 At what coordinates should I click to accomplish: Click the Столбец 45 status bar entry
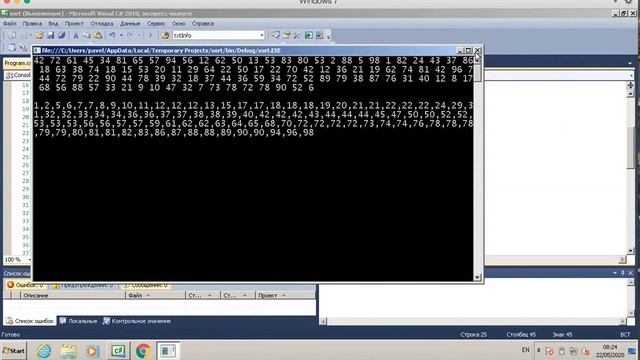[x=521, y=335]
